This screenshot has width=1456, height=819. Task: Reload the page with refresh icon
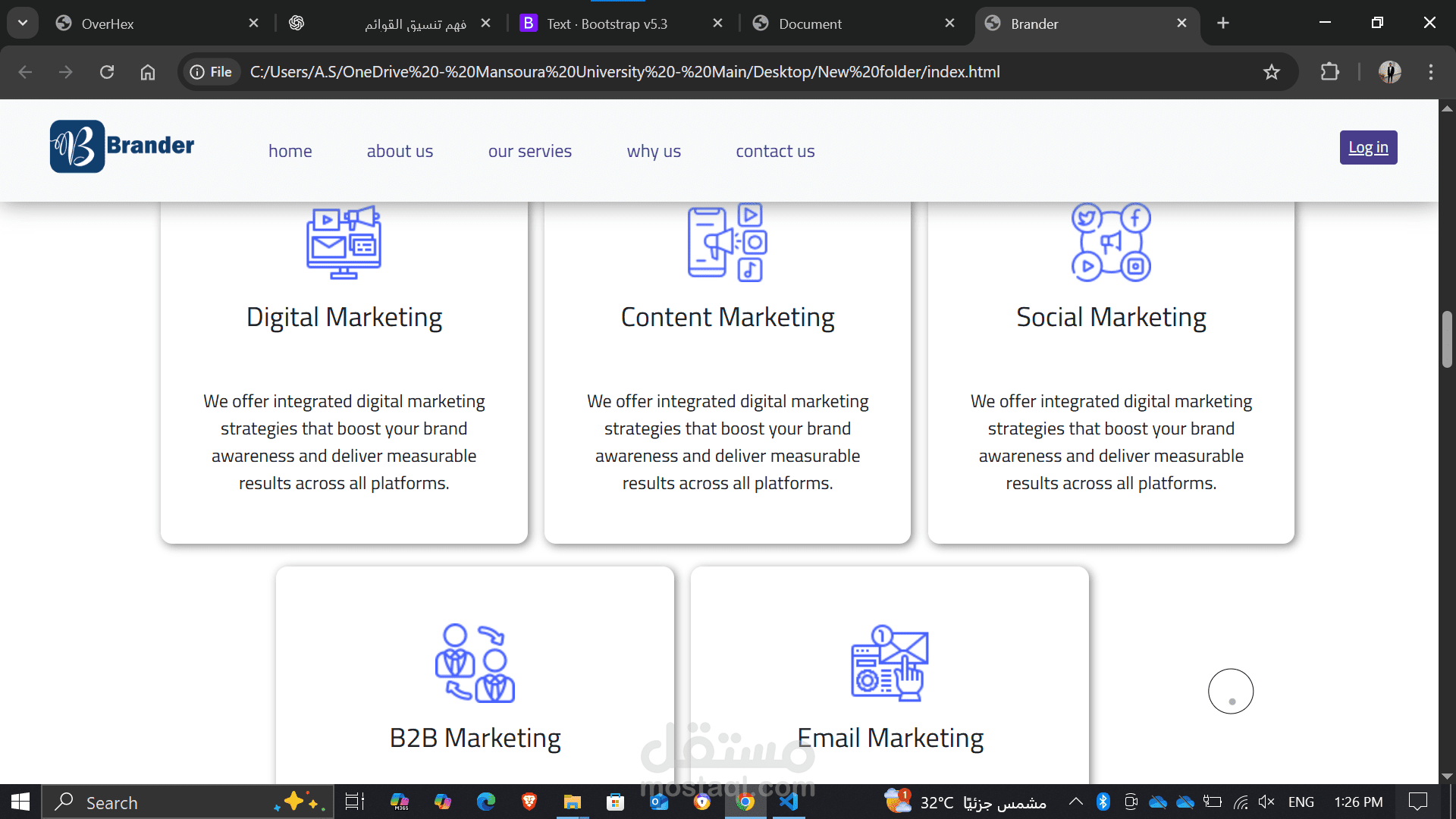pyautogui.click(x=107, y=72)
